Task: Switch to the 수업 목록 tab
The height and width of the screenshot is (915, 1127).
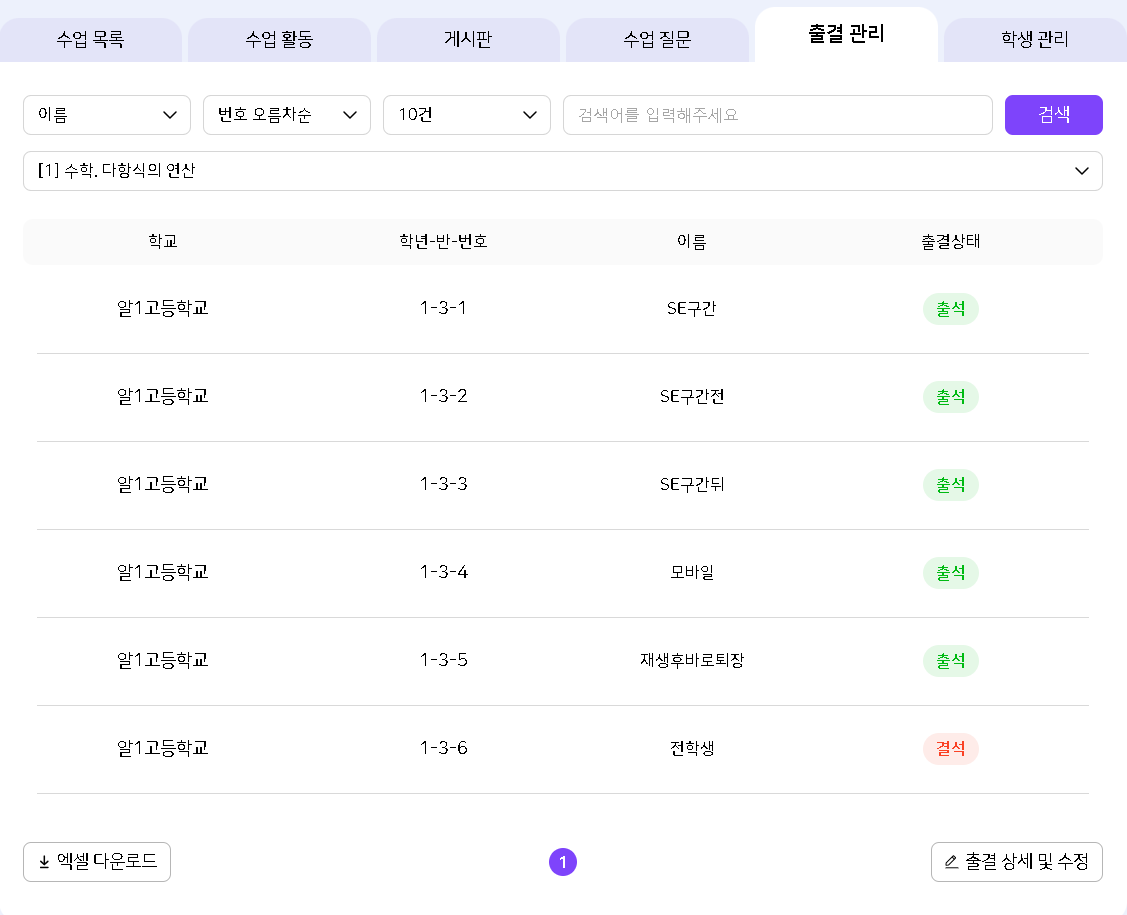Action: (x=91, y=40)
